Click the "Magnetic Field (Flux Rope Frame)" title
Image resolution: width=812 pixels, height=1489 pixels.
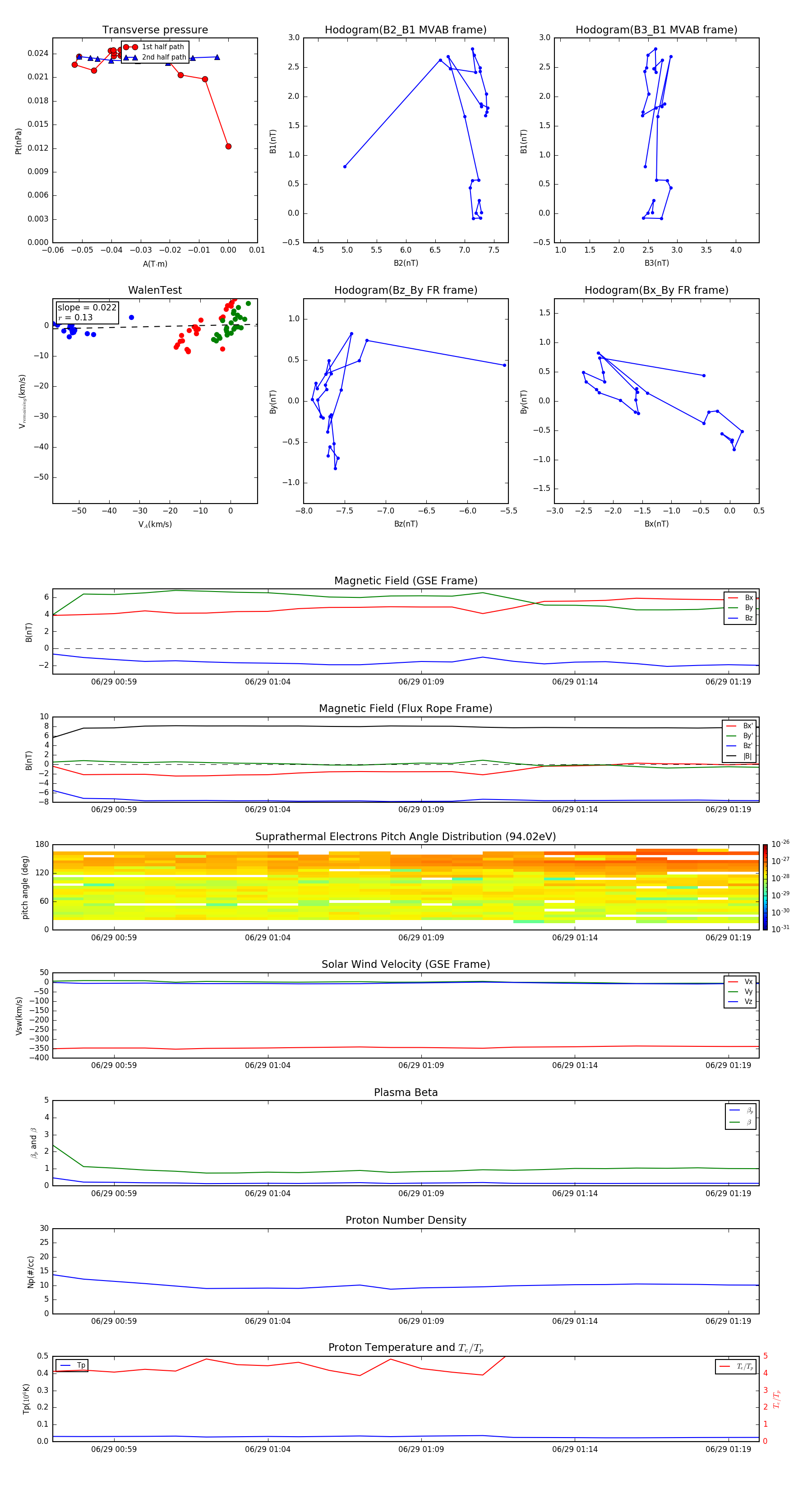[406, 709]
